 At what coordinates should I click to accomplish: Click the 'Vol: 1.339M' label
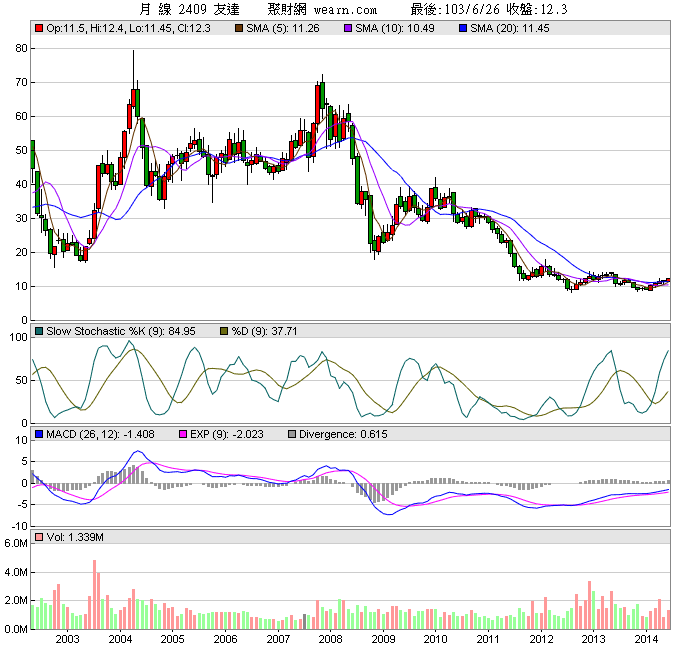(x=75, y=537)
